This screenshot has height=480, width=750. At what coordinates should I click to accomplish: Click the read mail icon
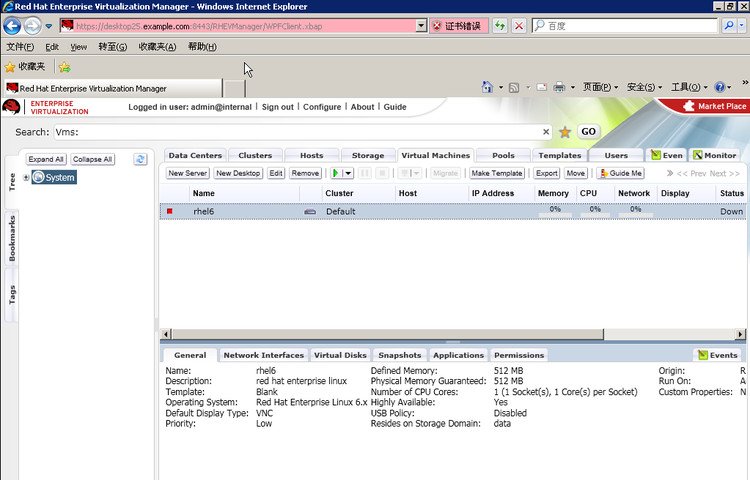click(x=541, y=87)
